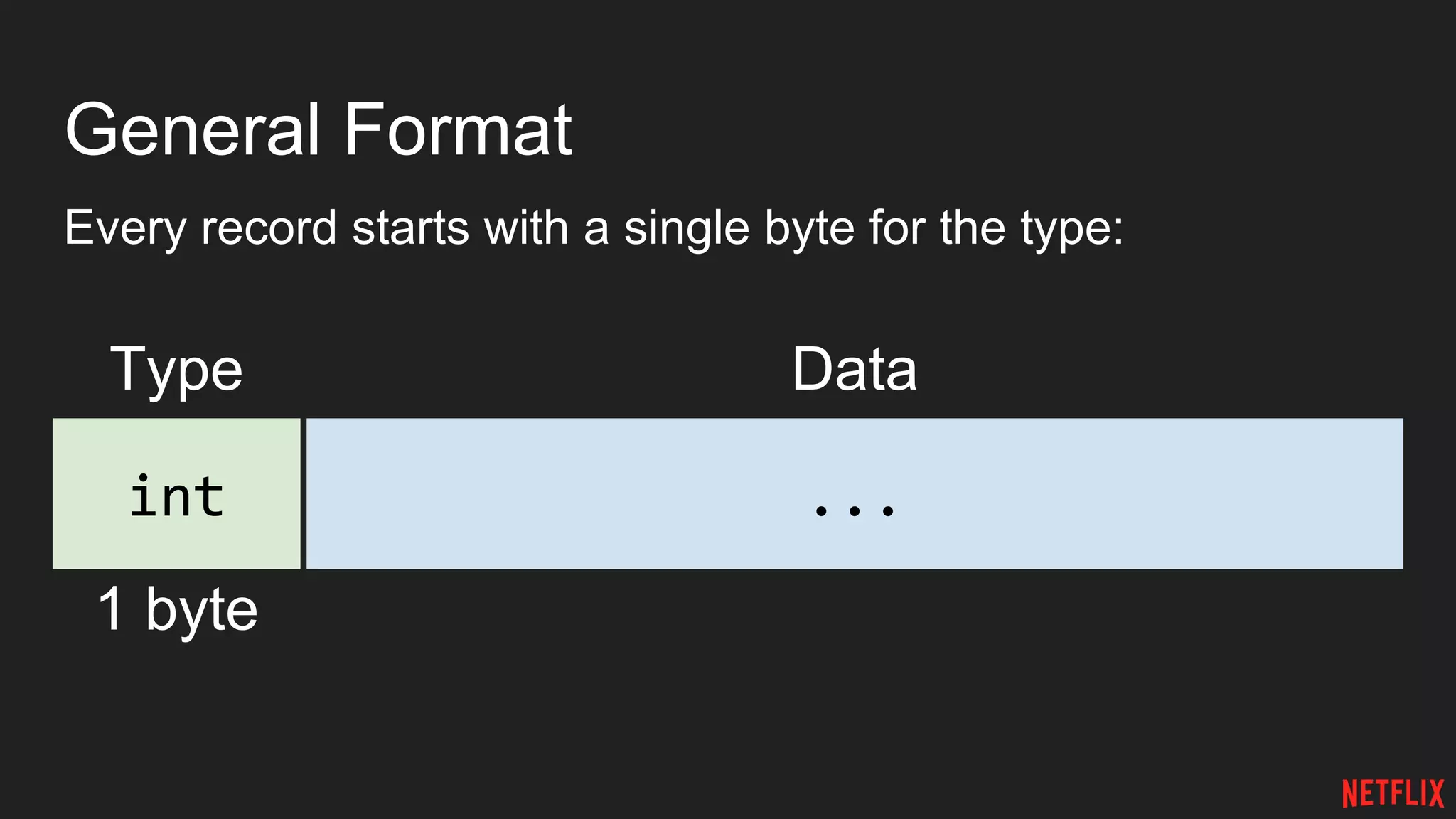Image resolution: width=1456 pixels, height=819 pixels.
Task: Click the word "record" in the subtitle
Action: (x=269, y=229)
